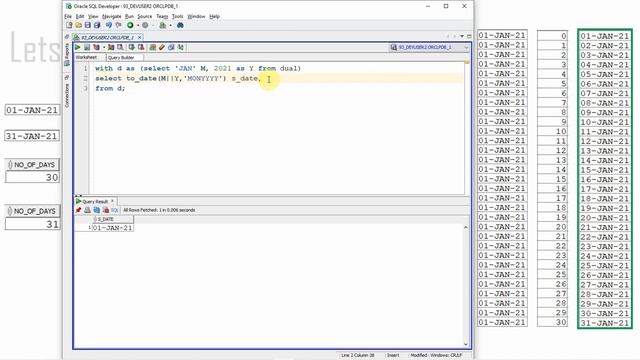Click the green Back navigation icon
640x360 pixels.
pyautogui.click(x=130, y=25)
